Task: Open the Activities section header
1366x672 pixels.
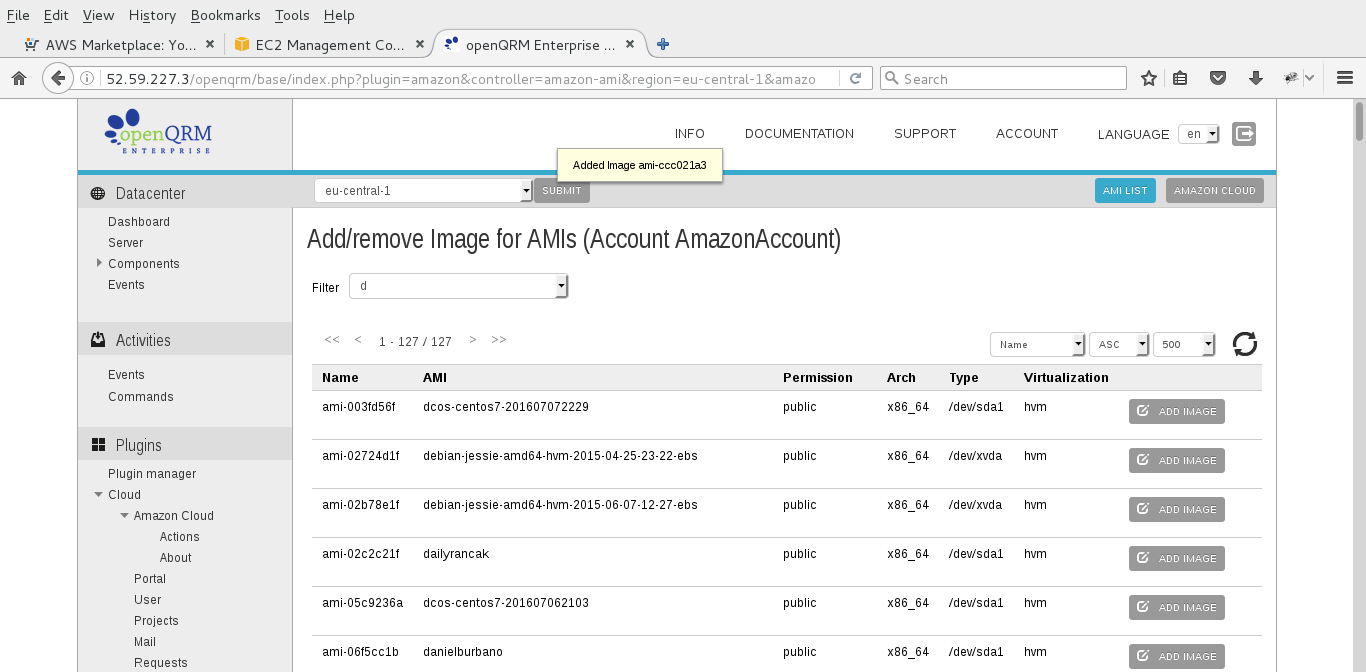Action: tap(185, 340)
